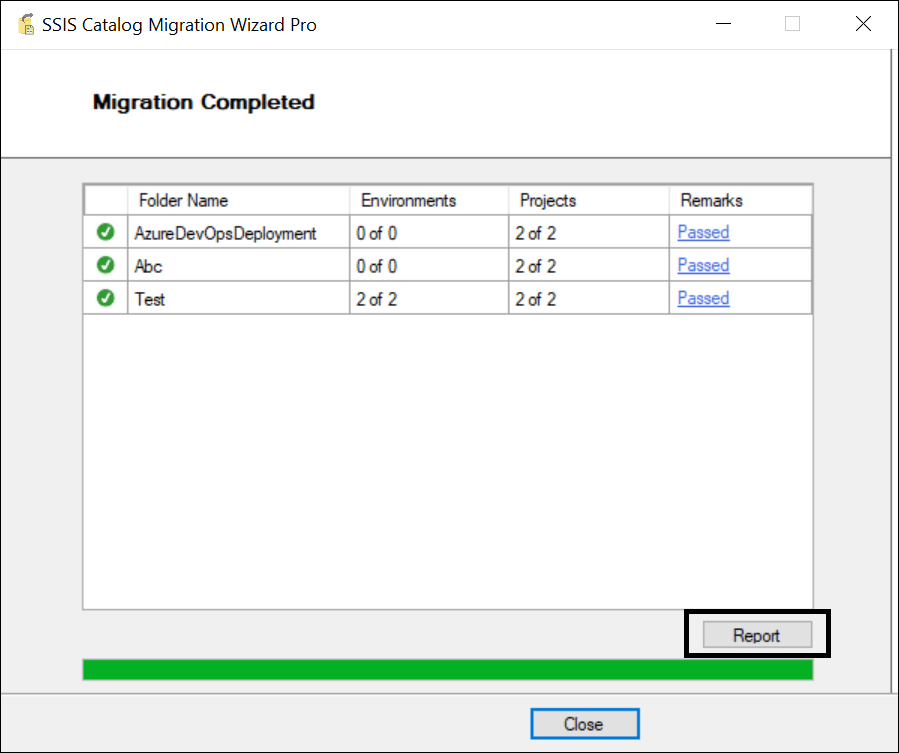Open the Passed link for Abc folder

pyautogui.click(x=703, y=265)
